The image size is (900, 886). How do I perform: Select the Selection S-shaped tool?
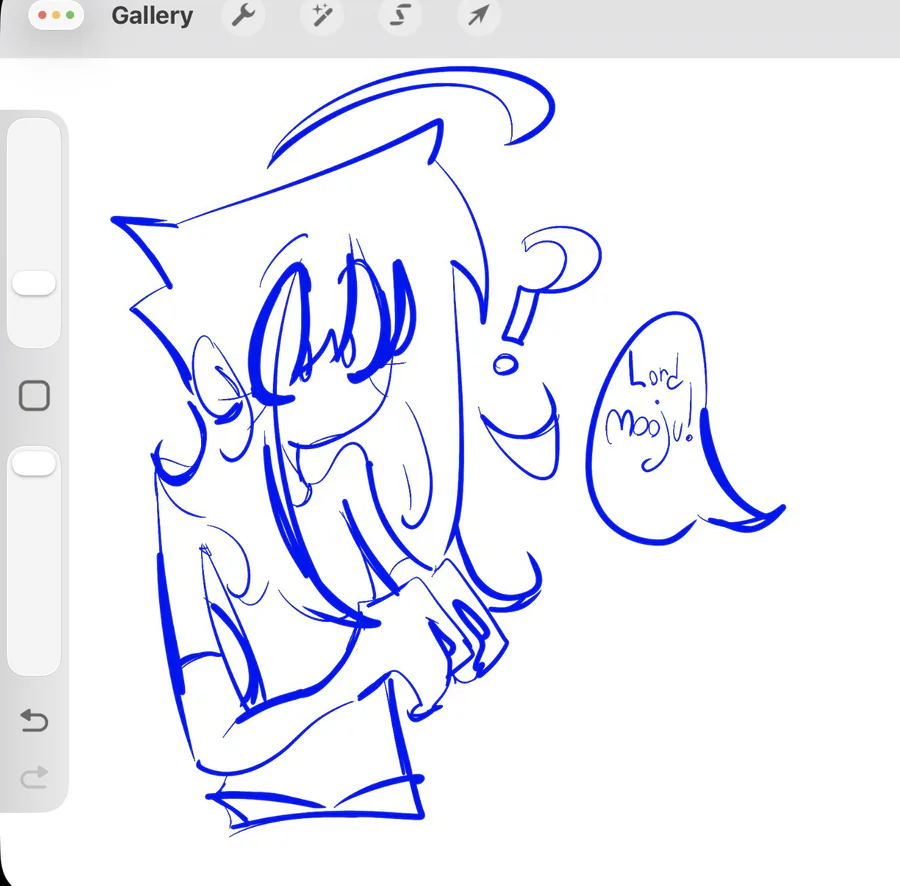click(x=400, y=15)
